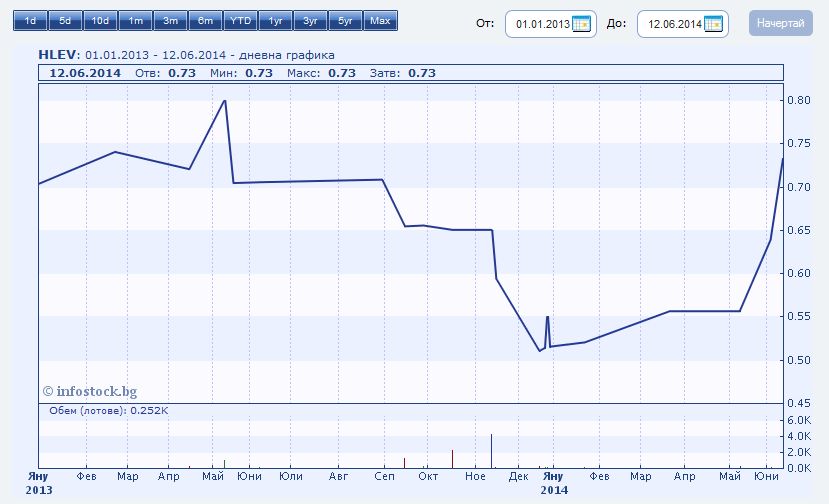This screenshot has width=829, height=504.
Task: Select the 1d time range button
Action: click(31, 21)
